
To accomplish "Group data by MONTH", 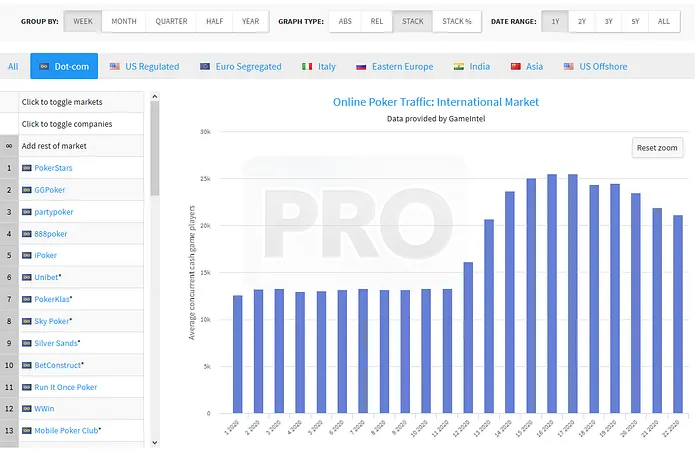I will click(x=124, y=21).
